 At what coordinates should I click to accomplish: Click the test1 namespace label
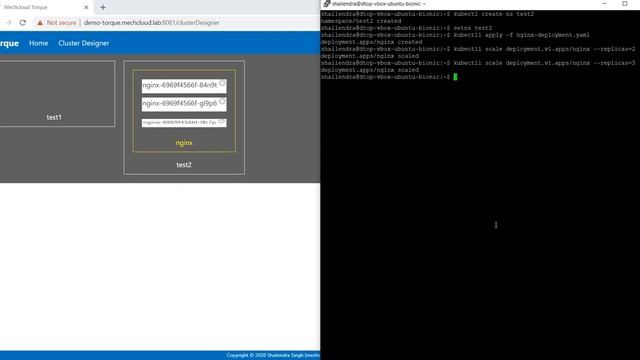click(54, 117)
